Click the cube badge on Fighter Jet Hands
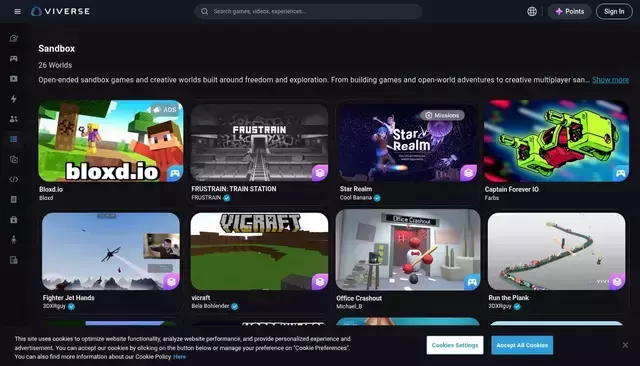Screen dimensions: 640x366 pyautogui.click(x=171, y=282)
